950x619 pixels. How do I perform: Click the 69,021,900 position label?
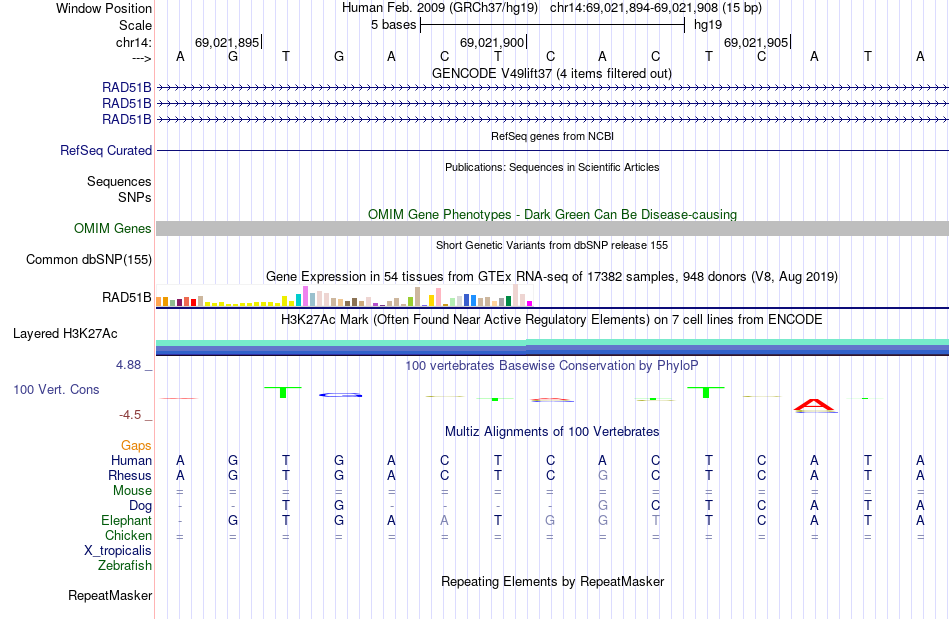(x=491, y=42)
